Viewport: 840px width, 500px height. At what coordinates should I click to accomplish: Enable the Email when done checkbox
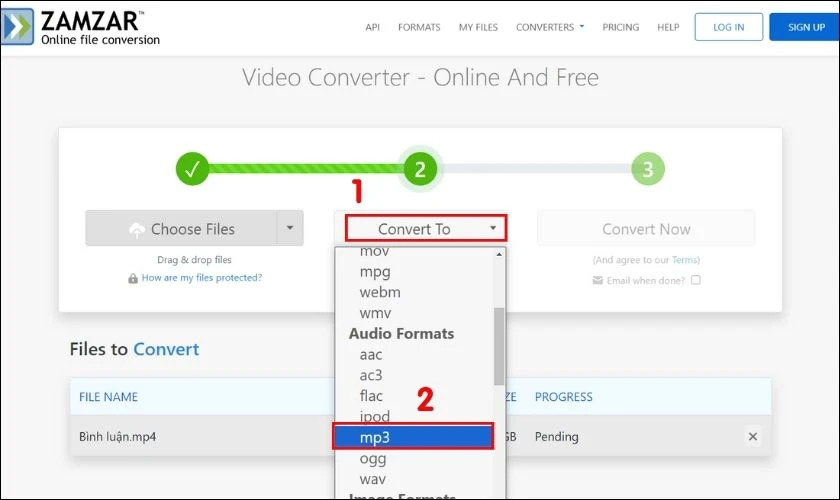tap(695, 280)
